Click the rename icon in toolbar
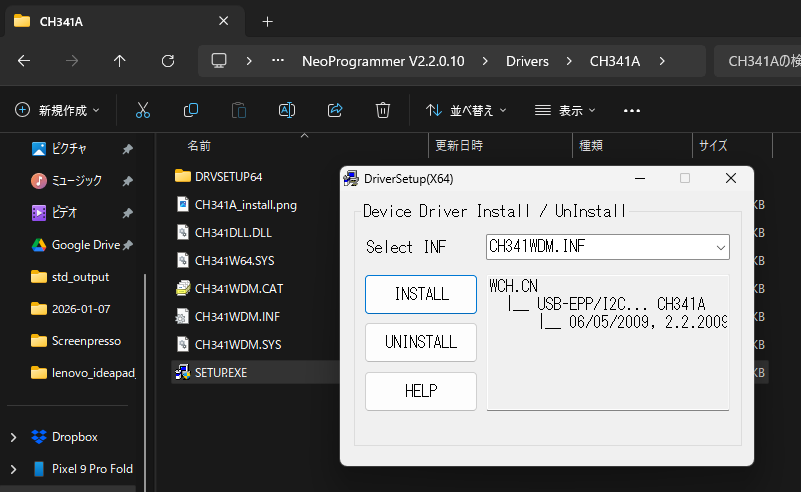 (x=287, y=110)
